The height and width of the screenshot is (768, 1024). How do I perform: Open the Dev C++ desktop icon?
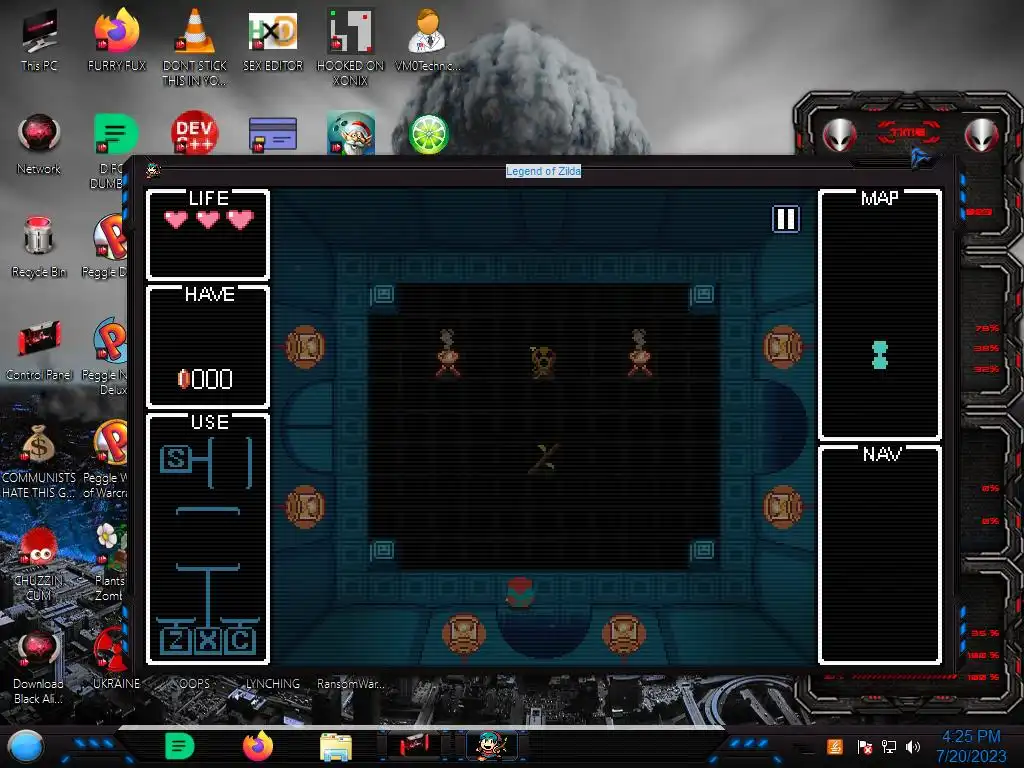(195, 133)
